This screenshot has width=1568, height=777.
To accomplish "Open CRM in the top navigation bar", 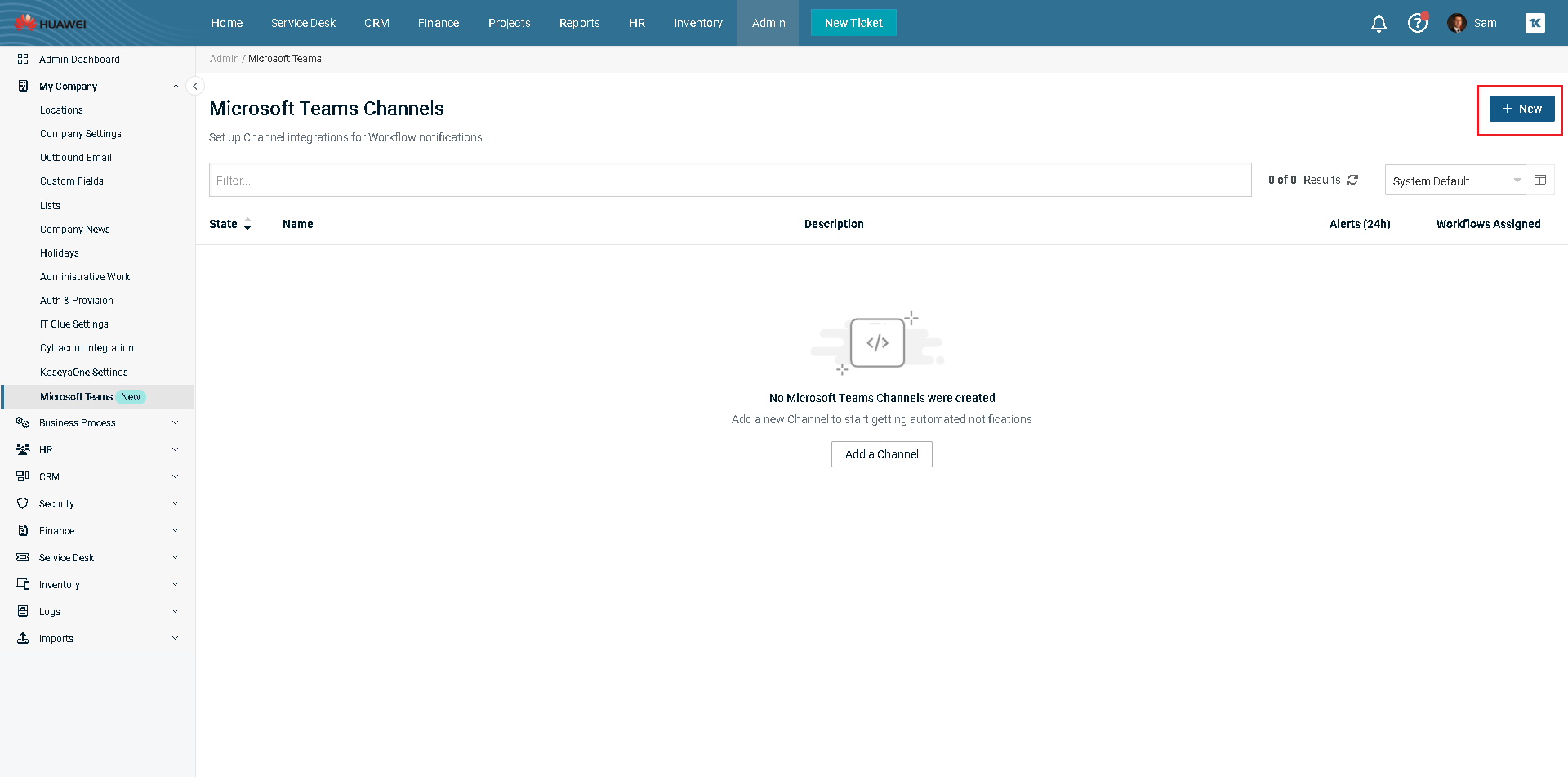I will click(x=376, y=23).
